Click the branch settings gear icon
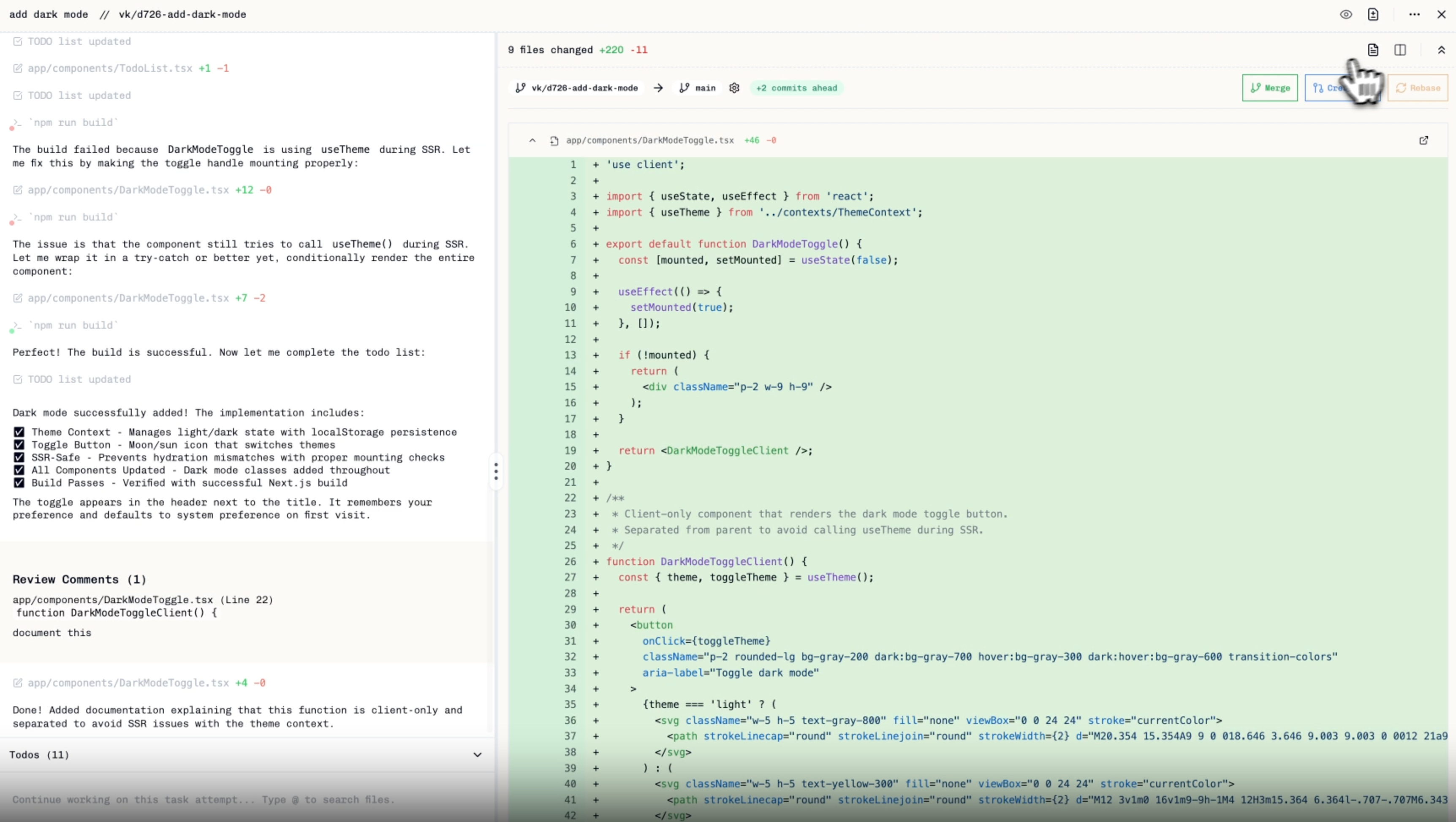 (734, 87)
